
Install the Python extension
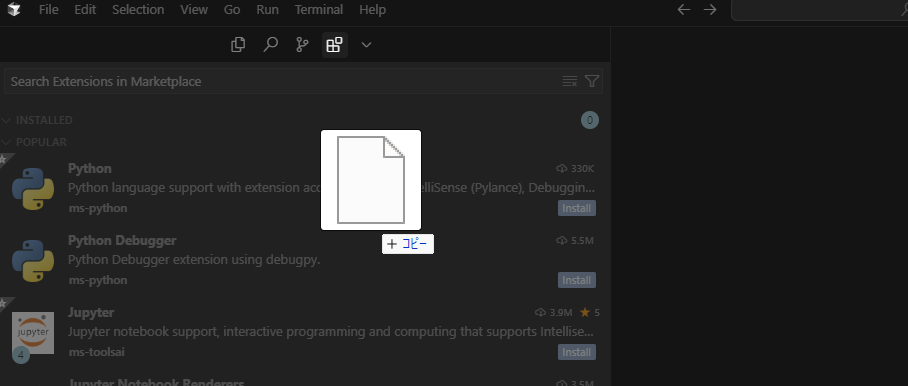tap(577, 208)
